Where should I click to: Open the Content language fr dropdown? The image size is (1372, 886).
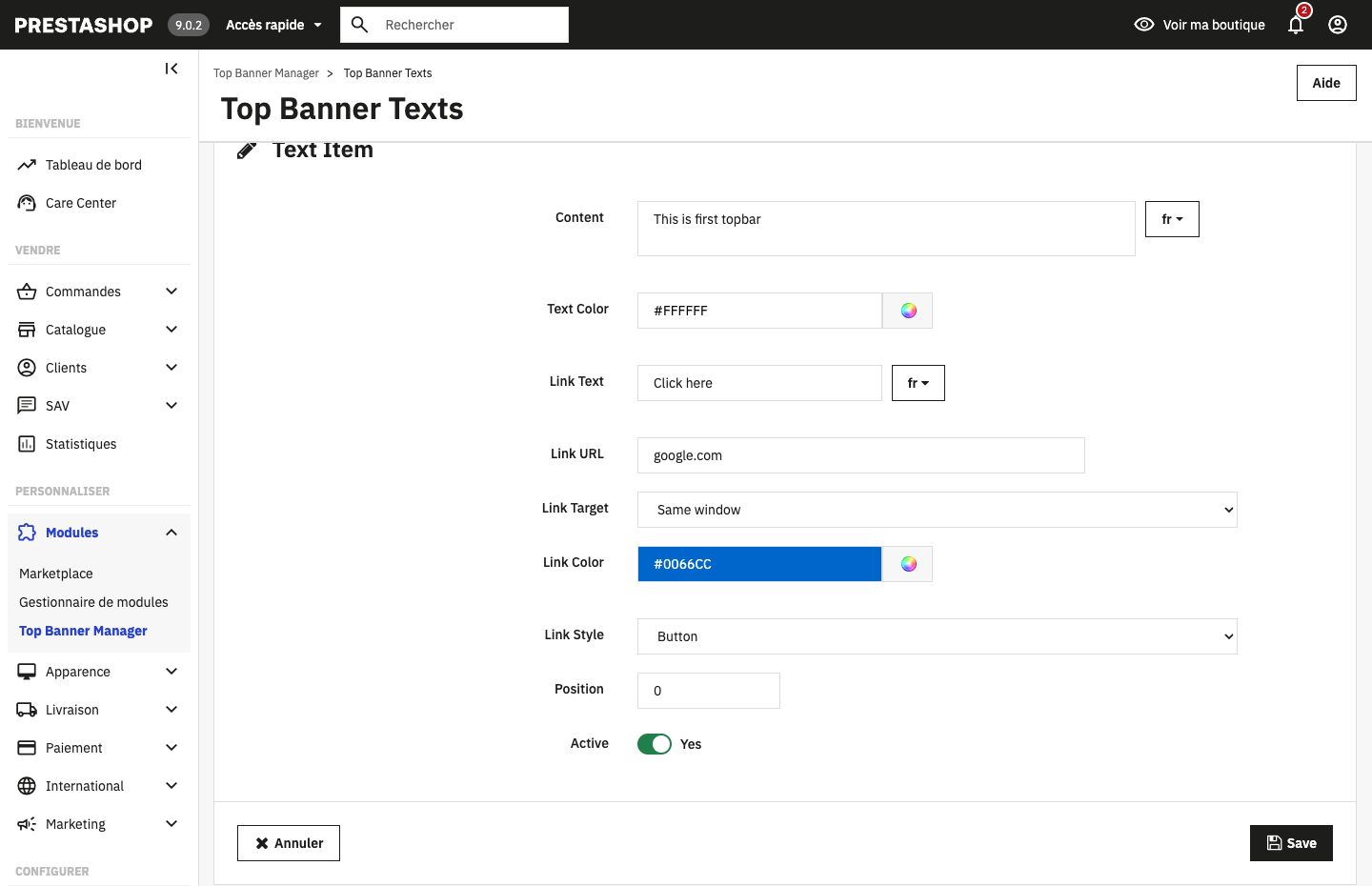point(1172,219)
